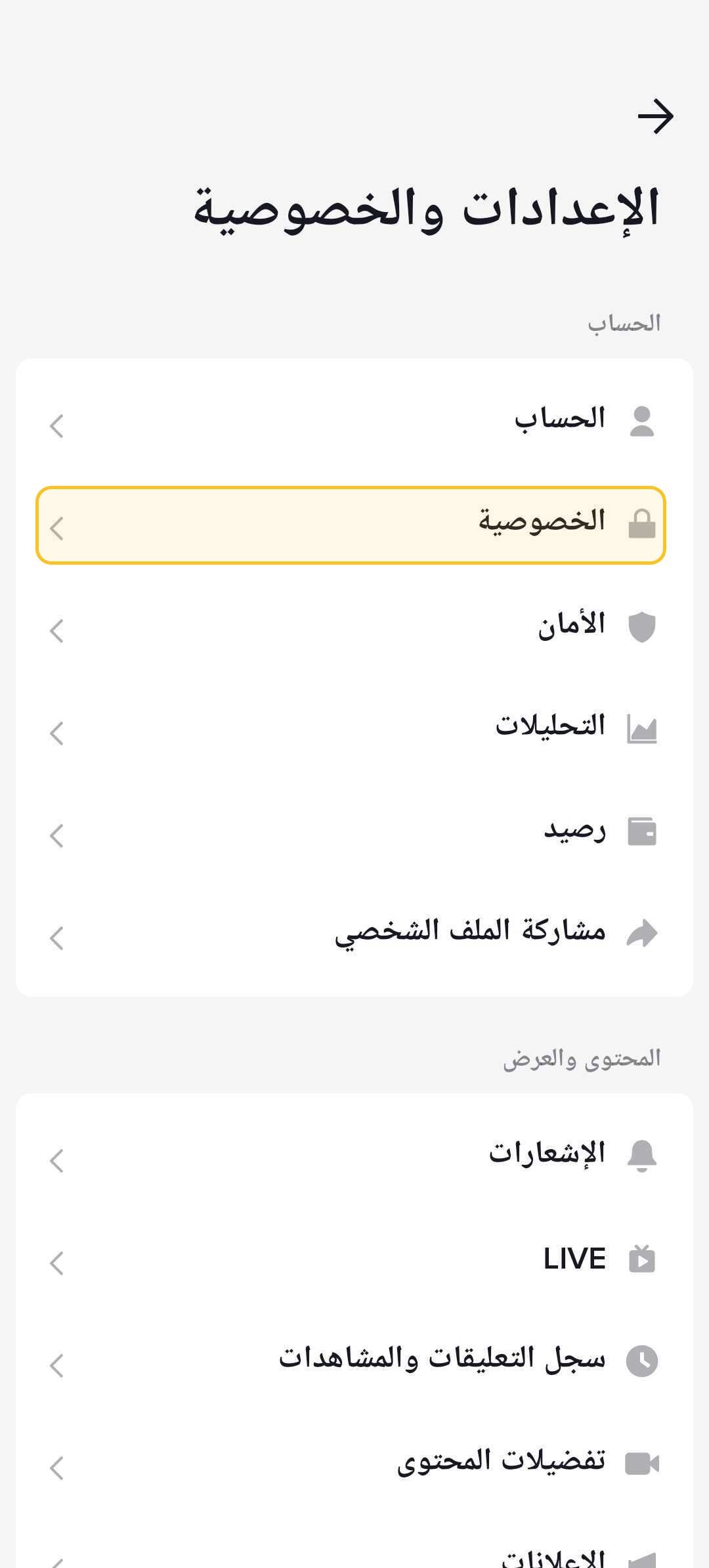Expand the الأمان row chevron

tap(57, 630)
